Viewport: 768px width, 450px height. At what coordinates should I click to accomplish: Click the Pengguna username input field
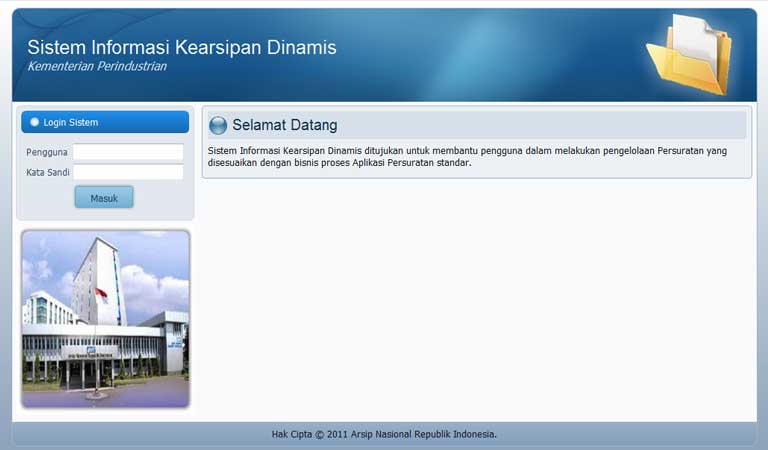coord(128,152)
